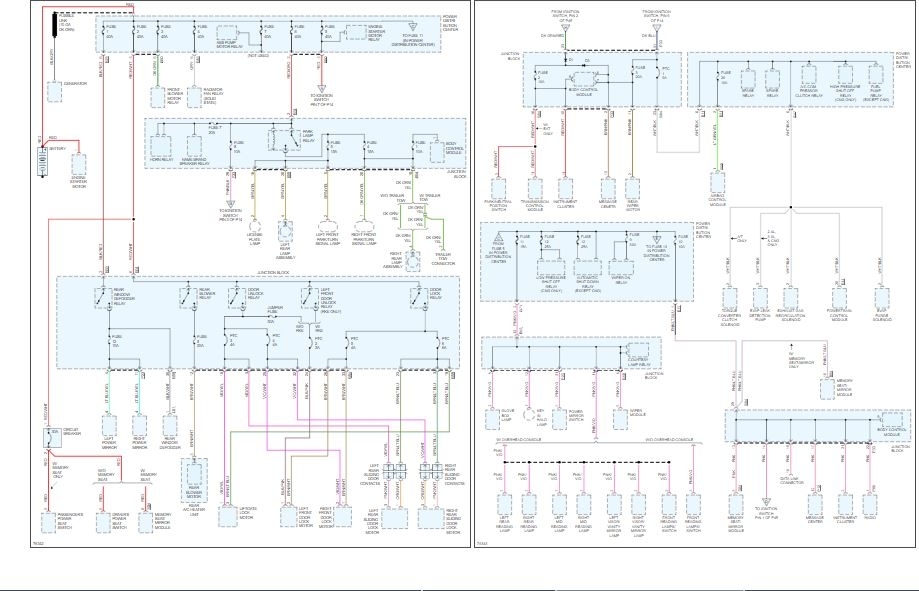Select the A/C Compressor Clutch Relay box
Image resolution: width=919 pixels, height=591 pixels.
click(x=809, y=75)
